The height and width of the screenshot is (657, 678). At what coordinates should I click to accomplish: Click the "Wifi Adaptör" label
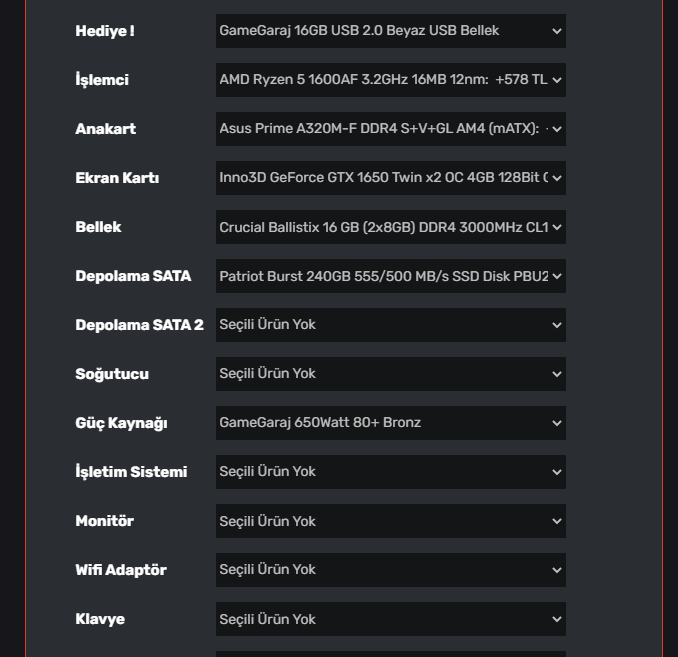(x=121, y=570)
